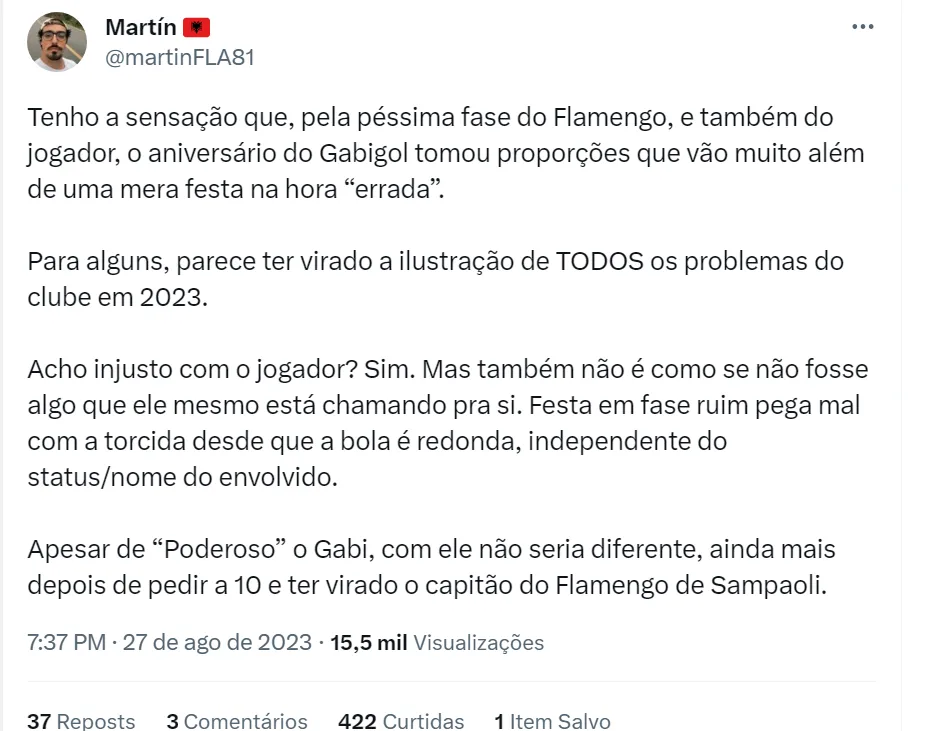Open the Martín display name link
The image size is (929, 731).
click(x=140, y=27)
